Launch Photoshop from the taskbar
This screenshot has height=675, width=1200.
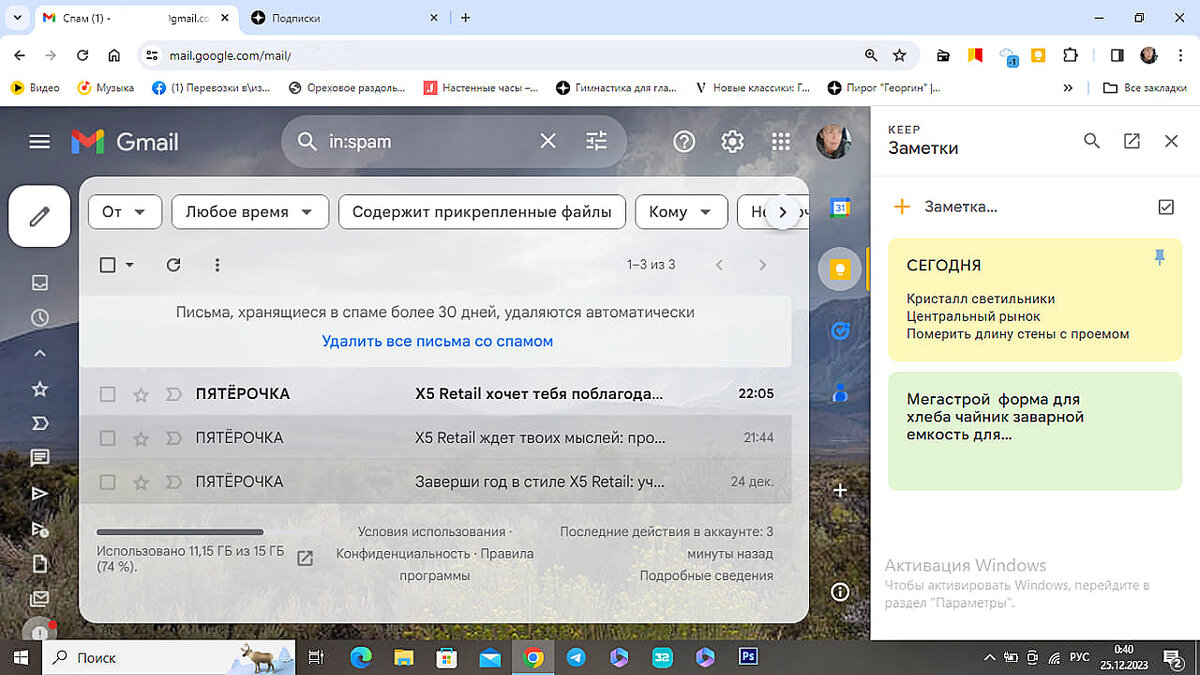coord(748,657)
